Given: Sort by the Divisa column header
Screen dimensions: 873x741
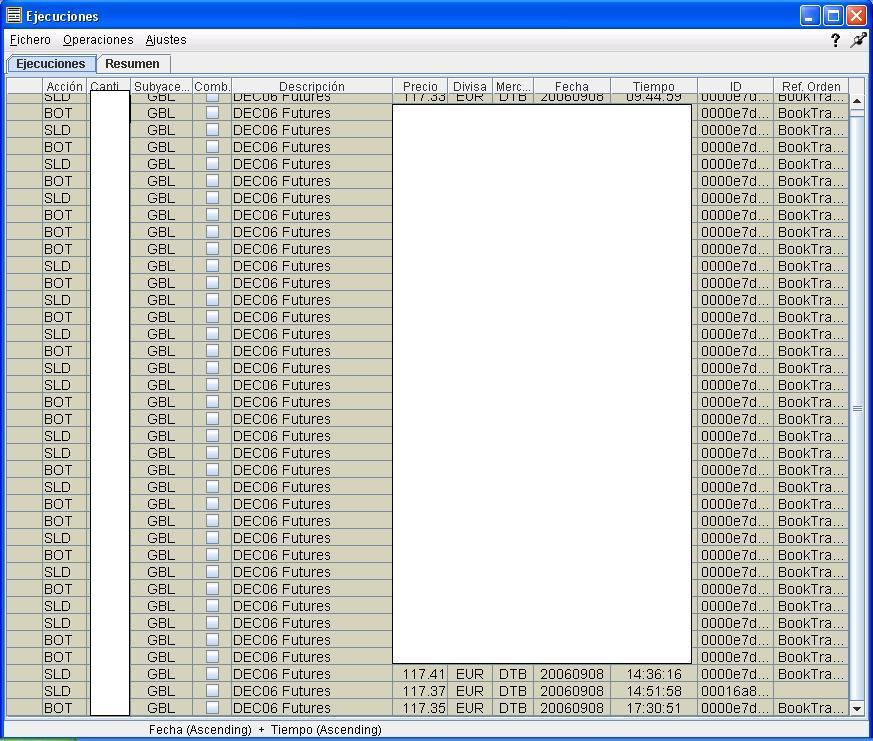Looking at the screenshot, I should [470, 86].
